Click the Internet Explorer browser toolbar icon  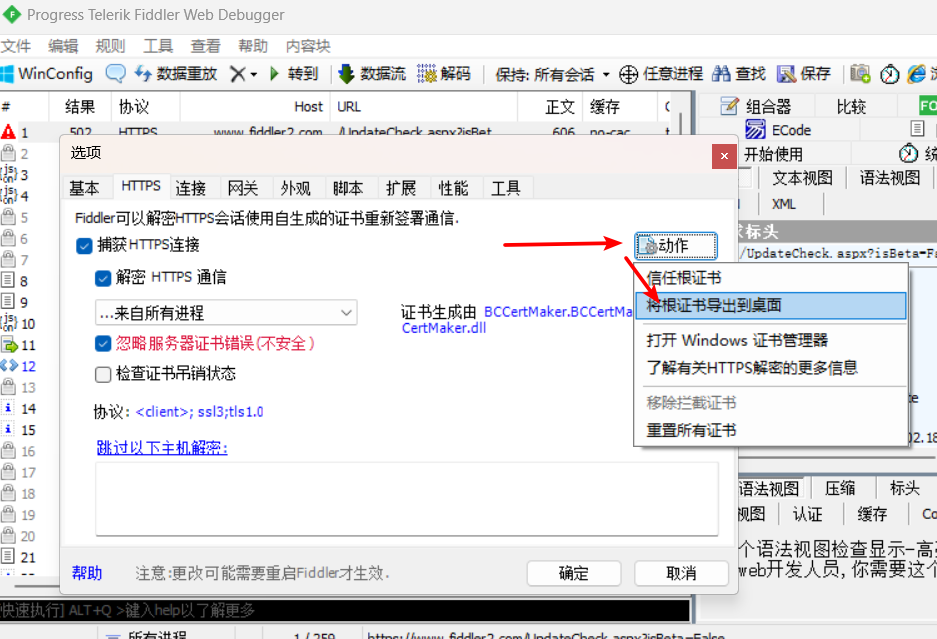click(916, 74)
